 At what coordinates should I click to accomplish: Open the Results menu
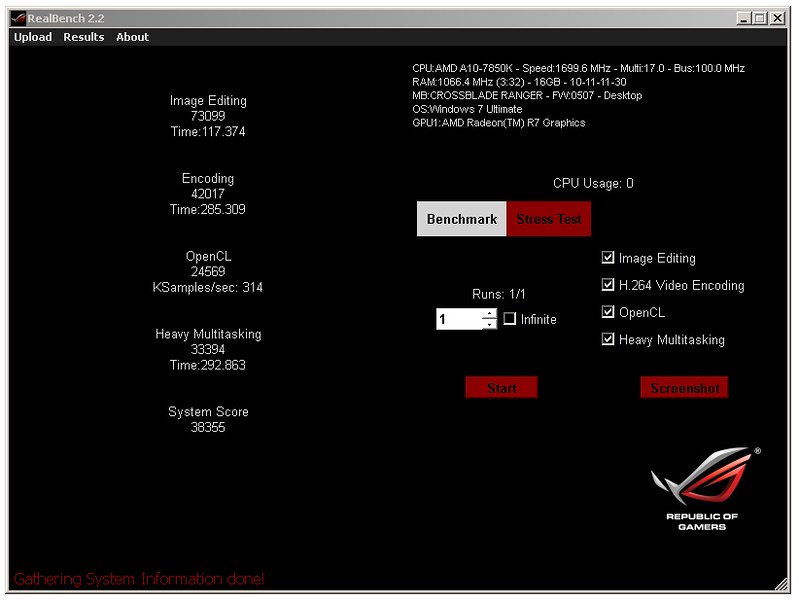click(x=84, y=37)
